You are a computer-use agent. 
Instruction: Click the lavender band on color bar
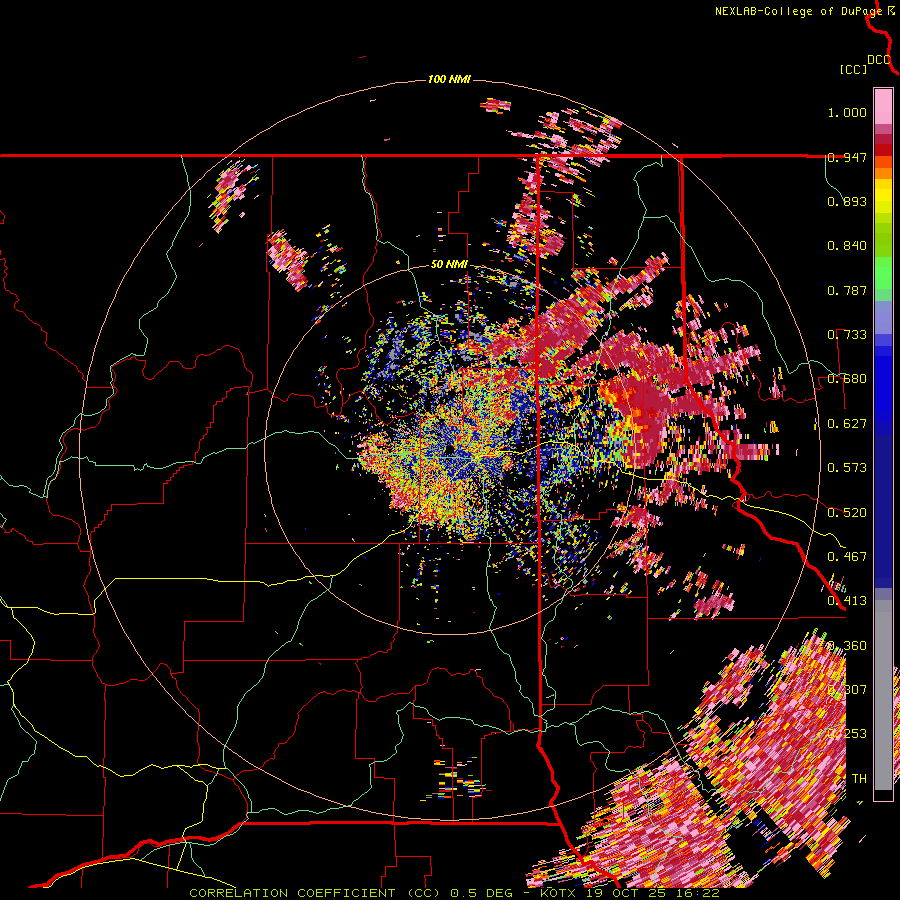tap(883, 317)
